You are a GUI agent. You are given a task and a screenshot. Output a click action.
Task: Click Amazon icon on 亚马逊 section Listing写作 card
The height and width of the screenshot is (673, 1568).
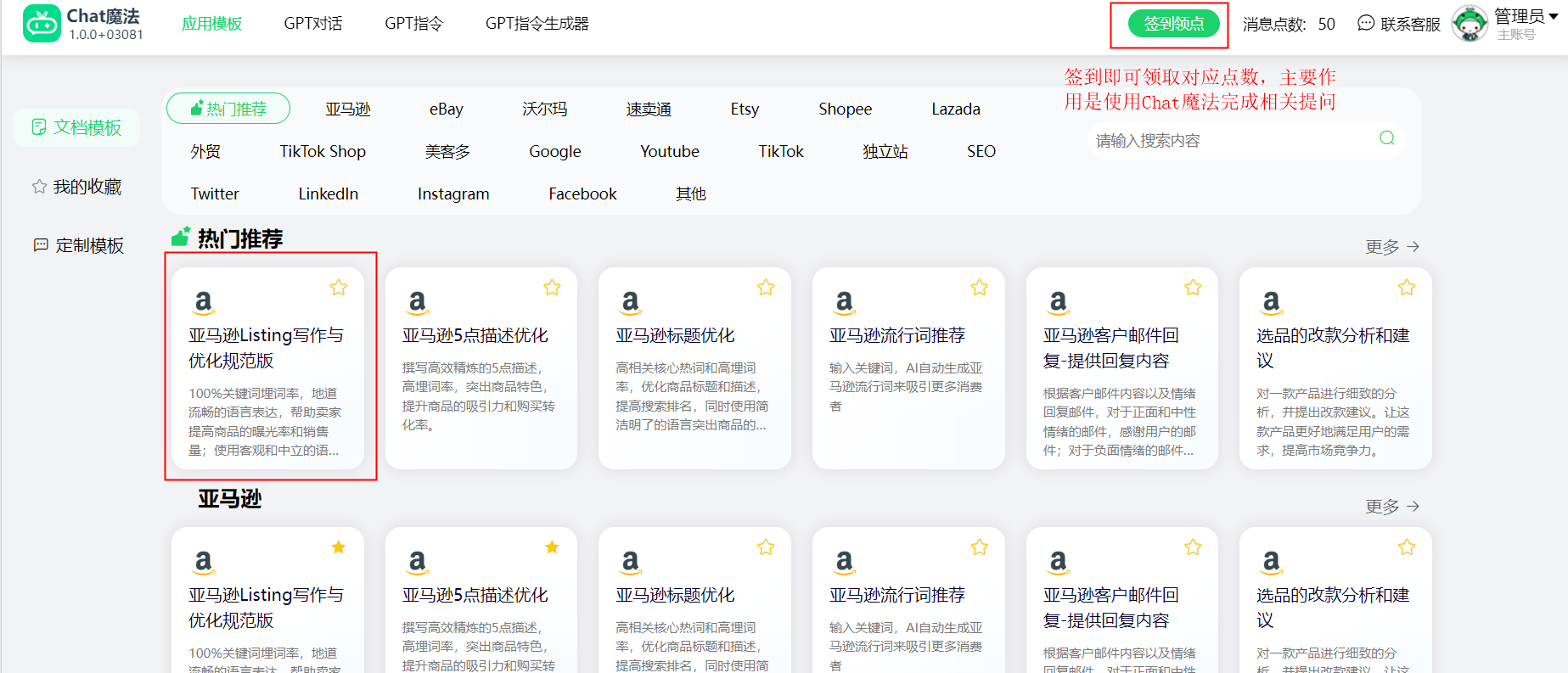203,562
